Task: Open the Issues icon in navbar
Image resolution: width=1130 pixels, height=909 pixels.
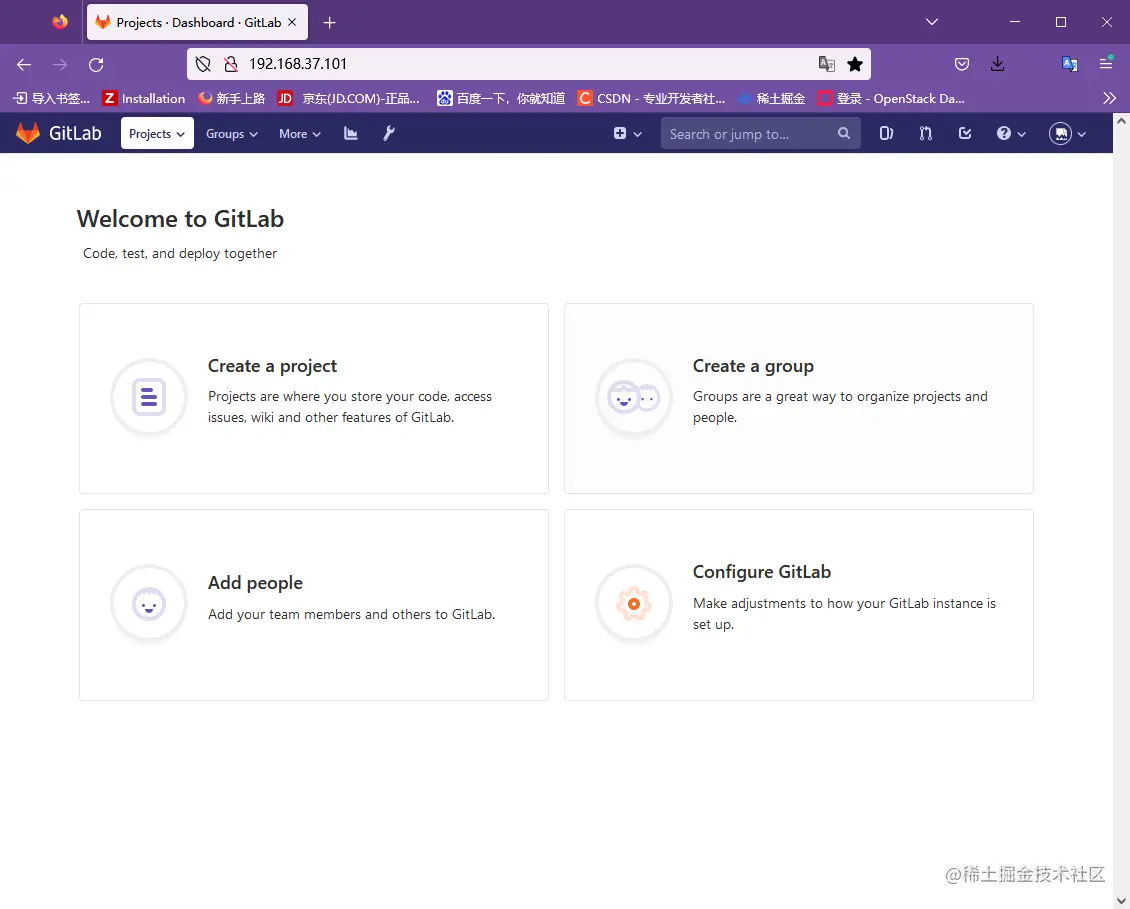Action: coord(886,133)
